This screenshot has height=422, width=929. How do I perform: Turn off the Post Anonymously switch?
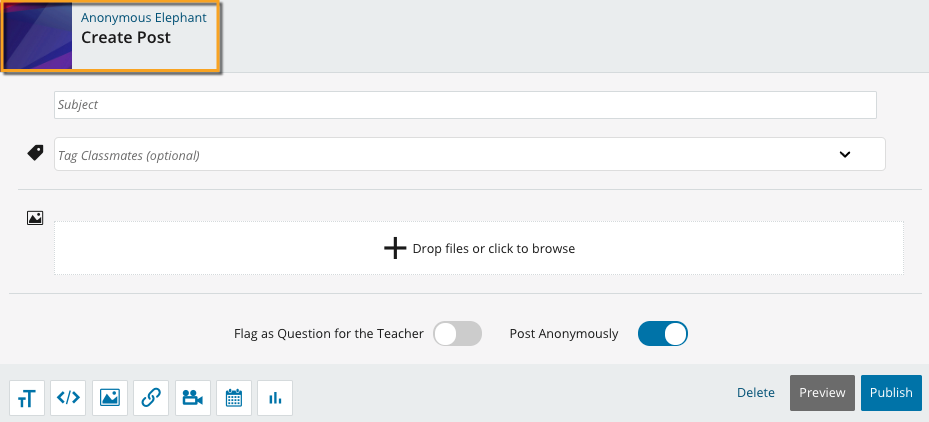point(663,334)
